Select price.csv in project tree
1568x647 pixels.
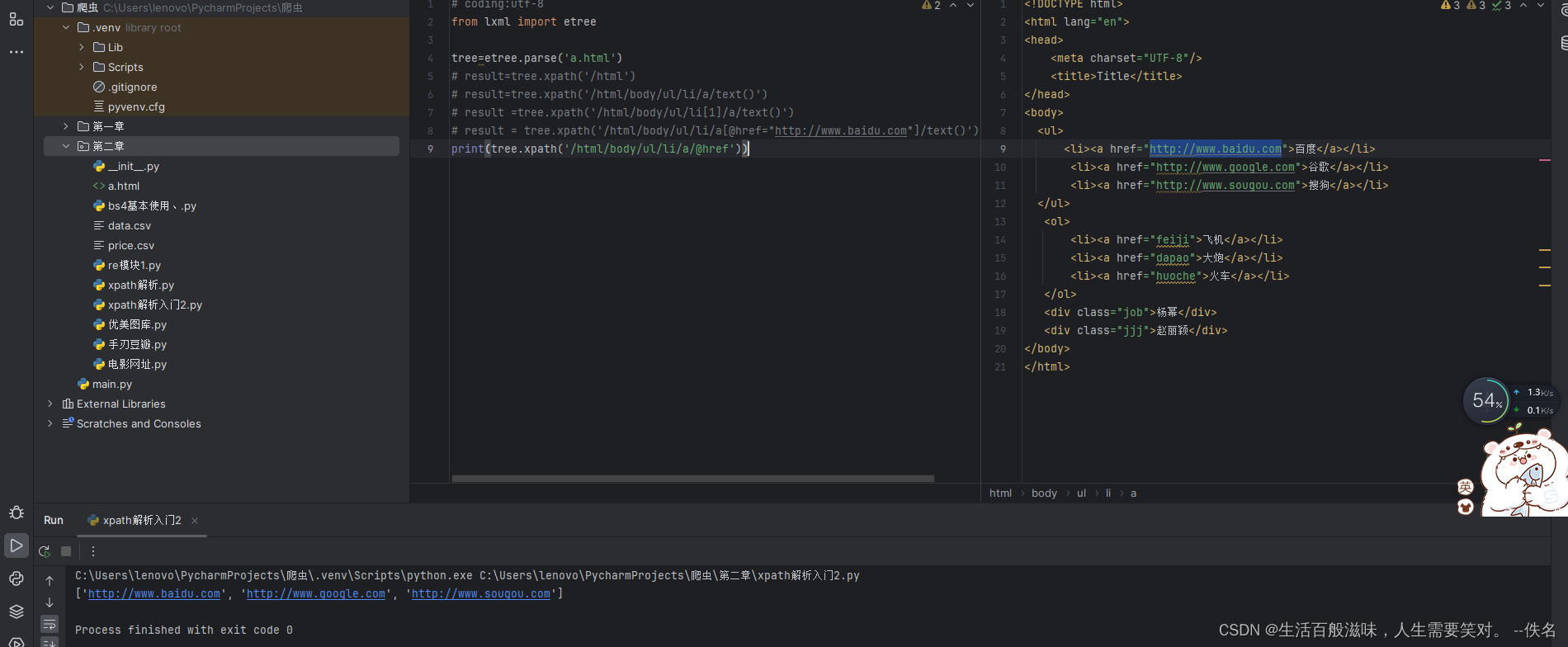[124, 245]
